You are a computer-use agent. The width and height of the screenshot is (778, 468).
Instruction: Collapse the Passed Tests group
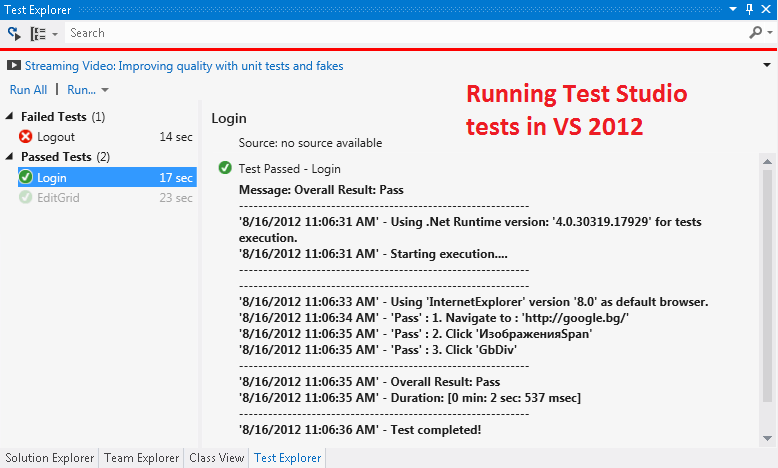(9, 156)
